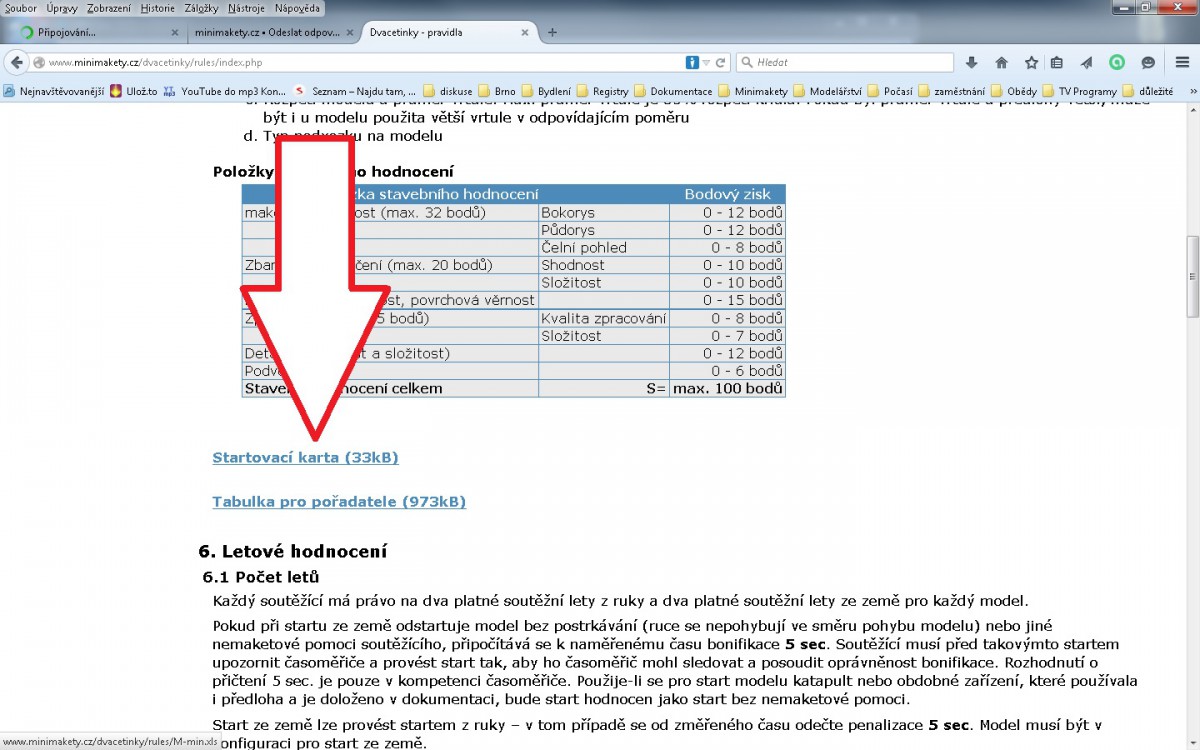
Task: Open the Minimakety bookmarks folder
Action: coord(756,91)
